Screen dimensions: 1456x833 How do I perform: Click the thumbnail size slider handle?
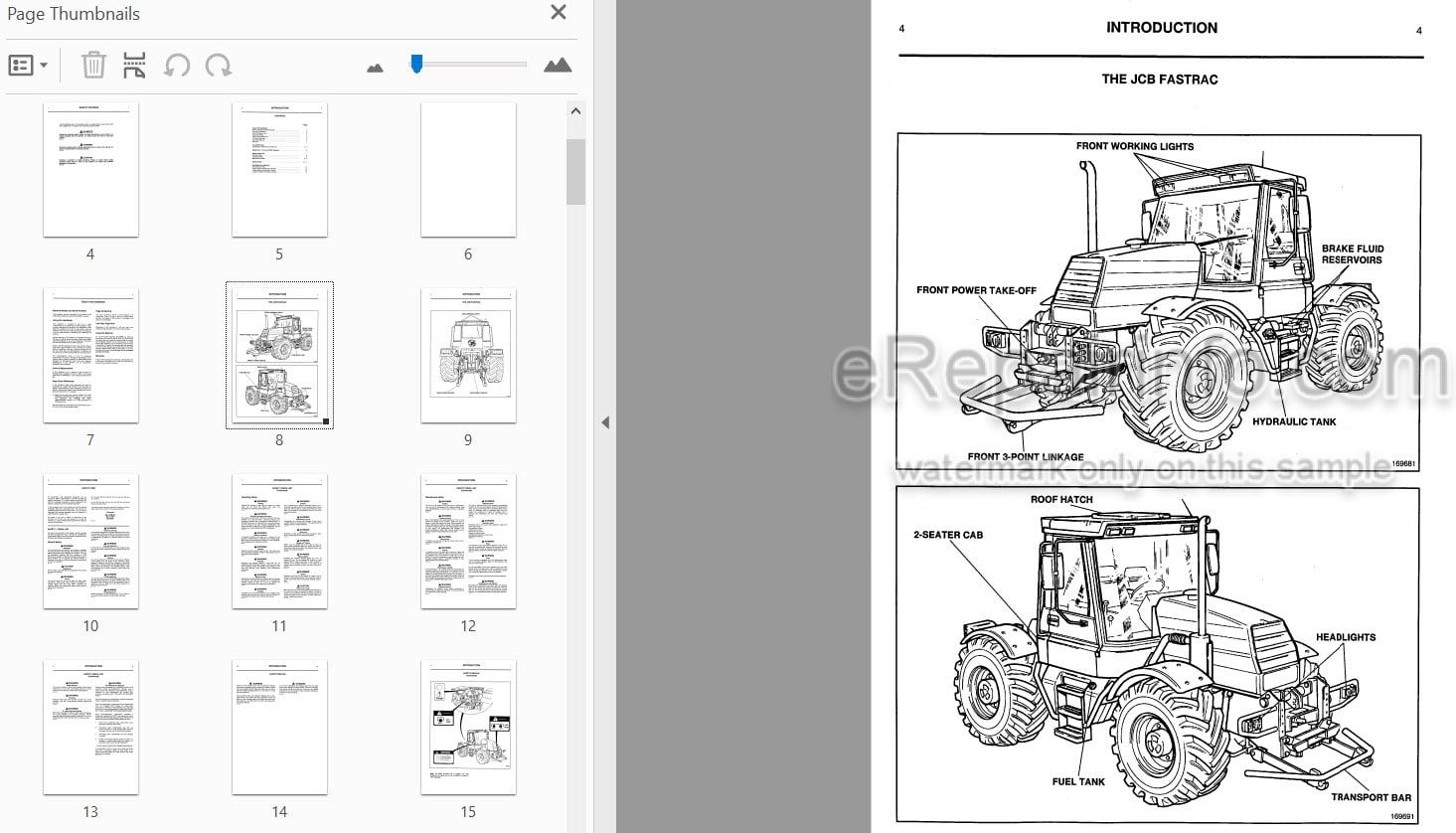416,65
